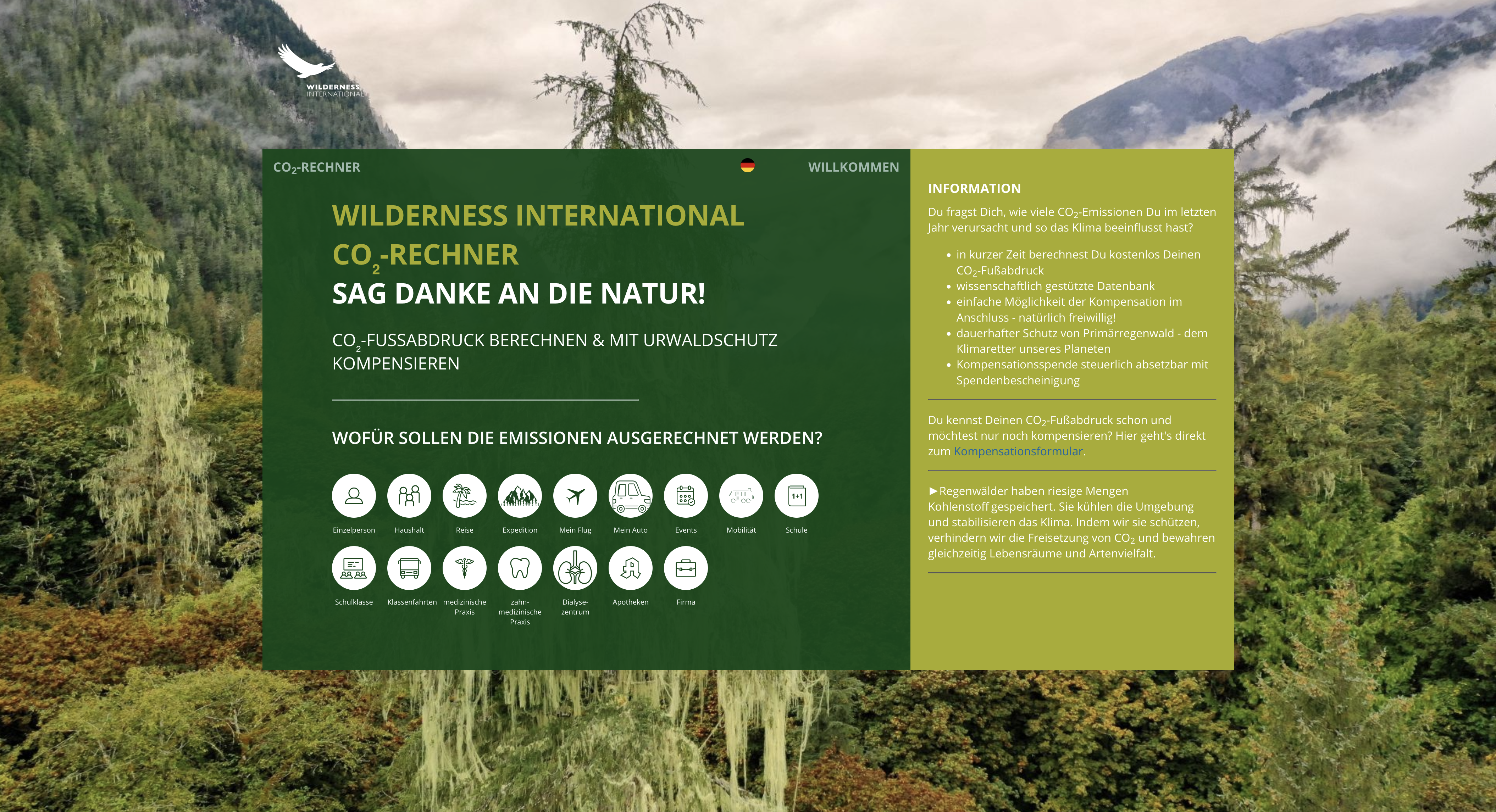
Task: Pick the zahnmedizinische Praxis tooth icon
Action: click(x=520, y=568)
